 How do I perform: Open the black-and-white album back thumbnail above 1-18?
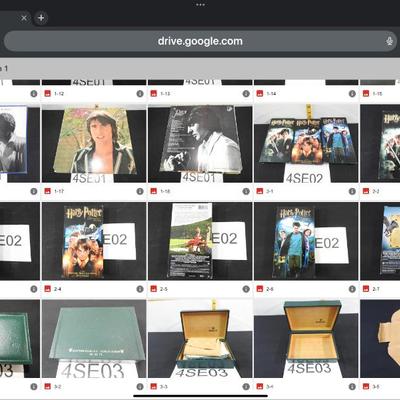point(200,143)
